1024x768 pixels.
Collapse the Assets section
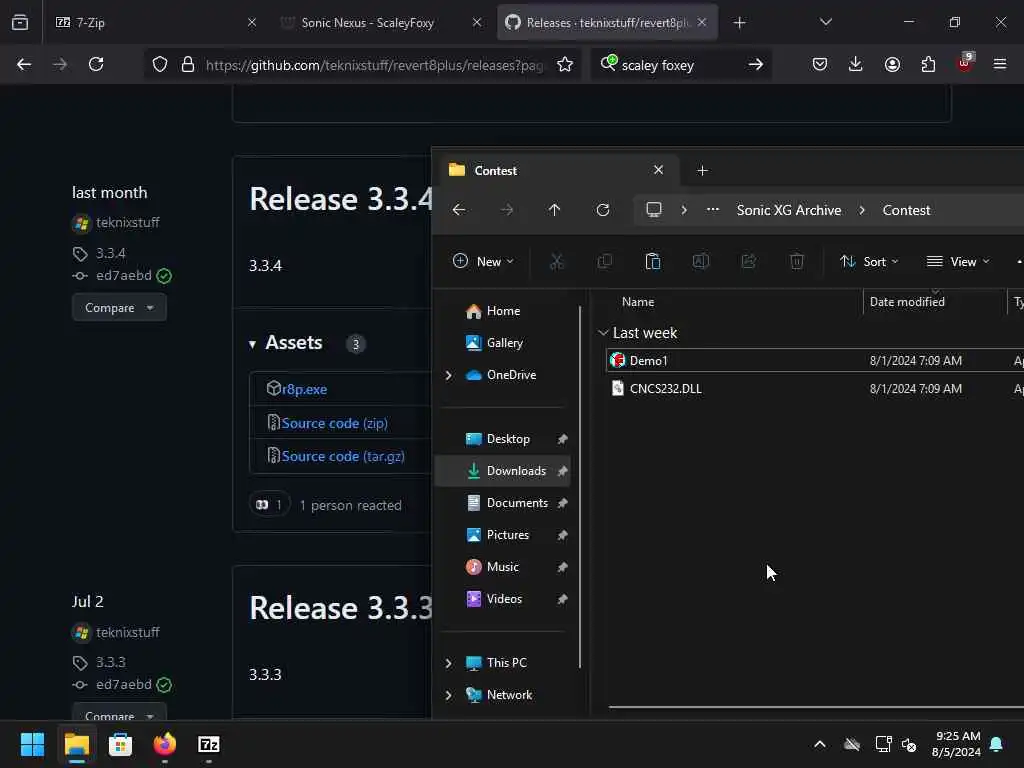tap(252, 344)
